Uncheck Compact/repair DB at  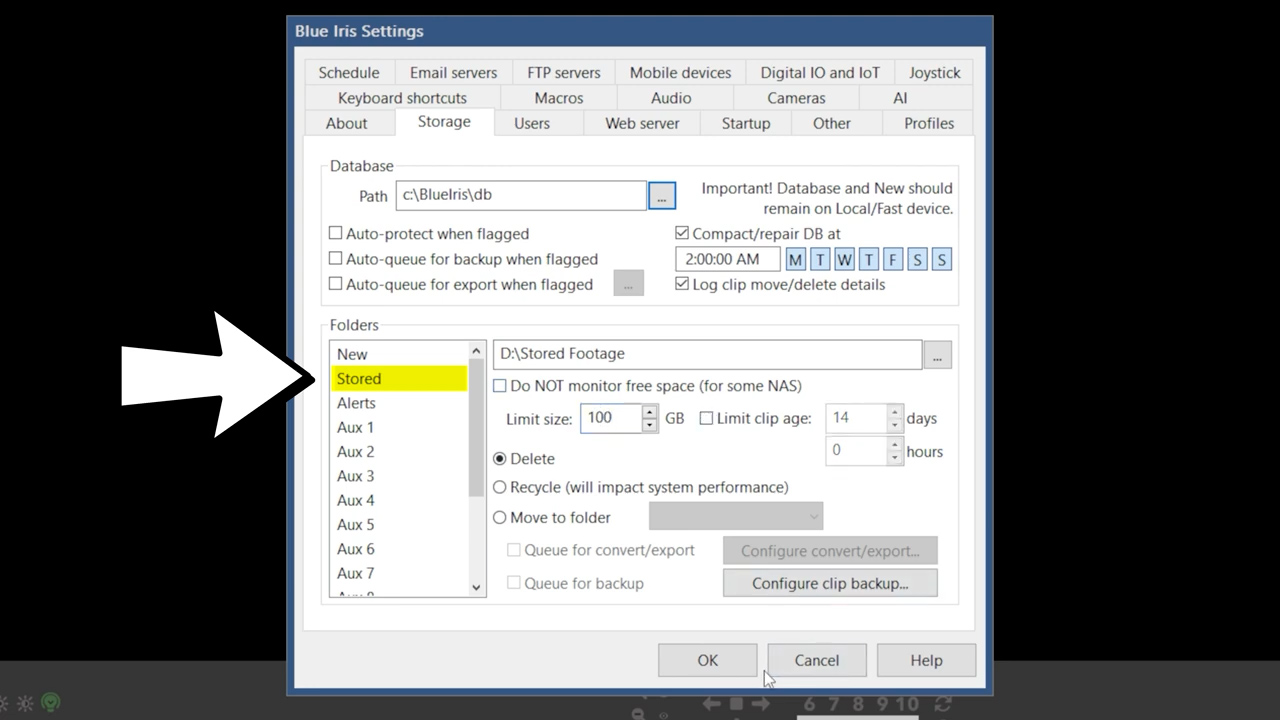pos(682,233)
